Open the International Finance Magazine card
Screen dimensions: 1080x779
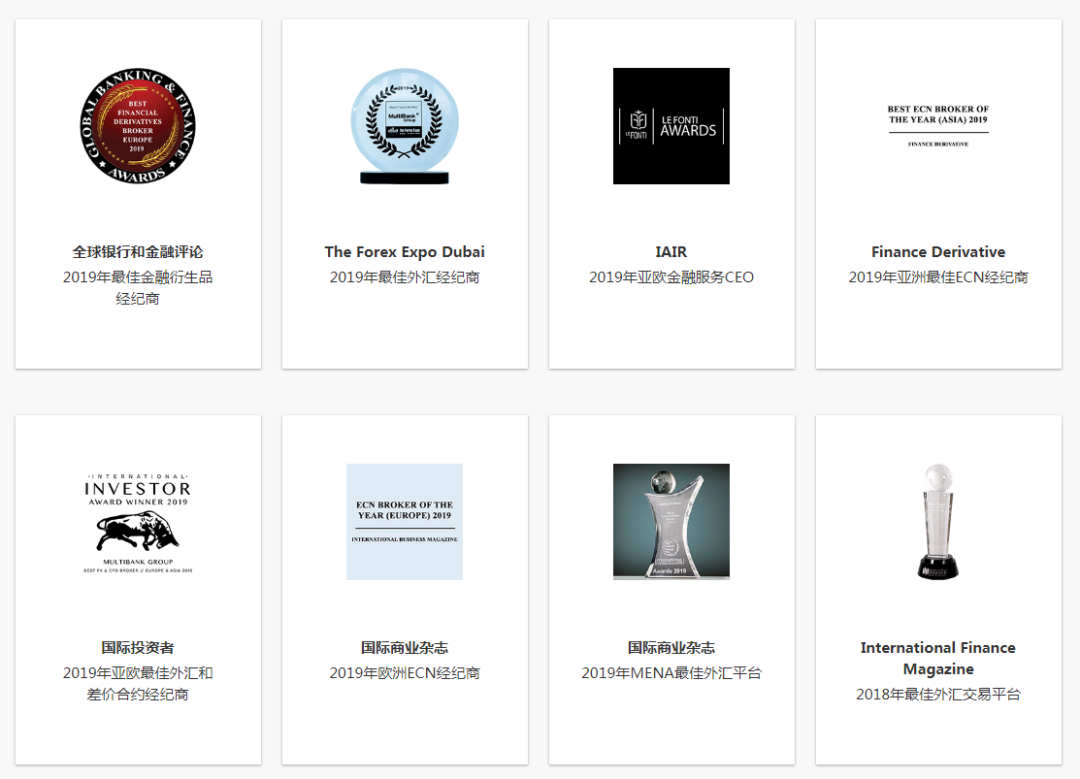[938, 658]
